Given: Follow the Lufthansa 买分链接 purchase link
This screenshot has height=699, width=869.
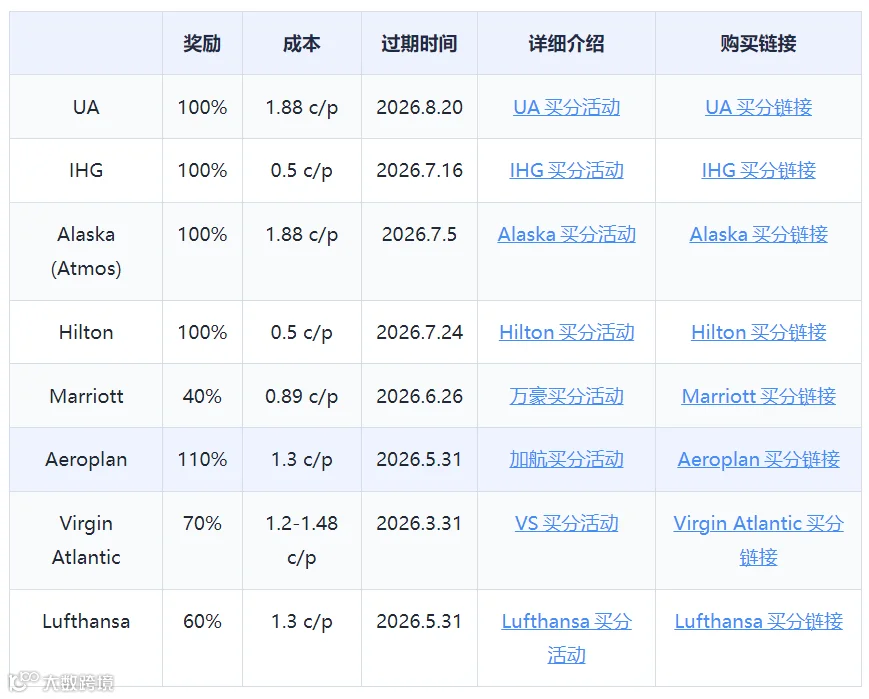Looking at the screenshot, I should (758, 621).
